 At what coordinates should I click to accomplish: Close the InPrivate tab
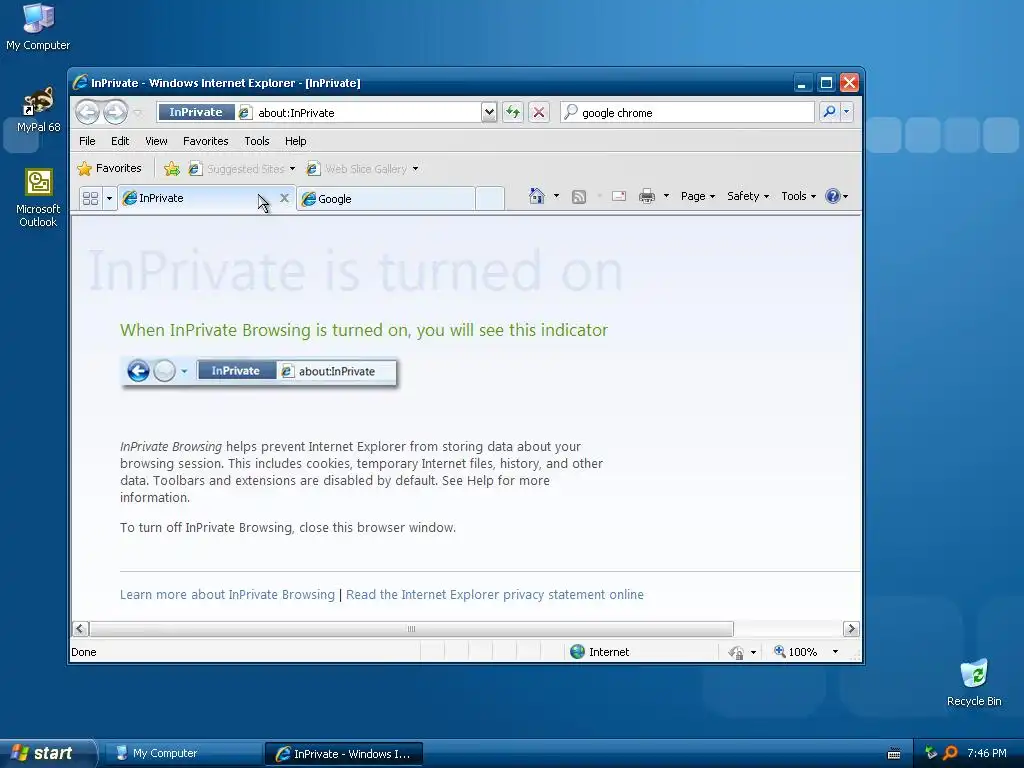pyautogui.click(x=284, y=198)
